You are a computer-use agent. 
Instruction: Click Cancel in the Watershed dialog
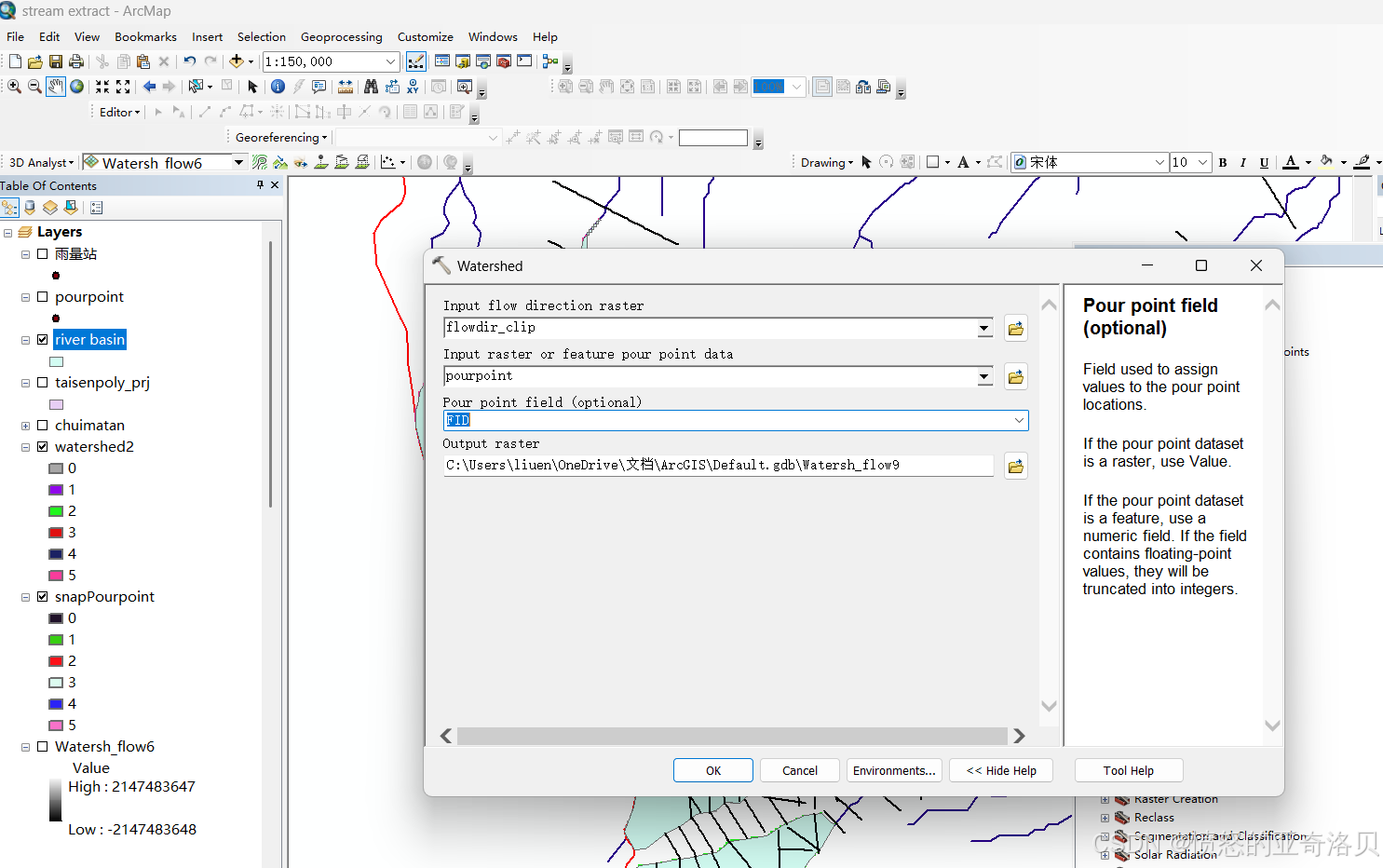coord(800,770)
